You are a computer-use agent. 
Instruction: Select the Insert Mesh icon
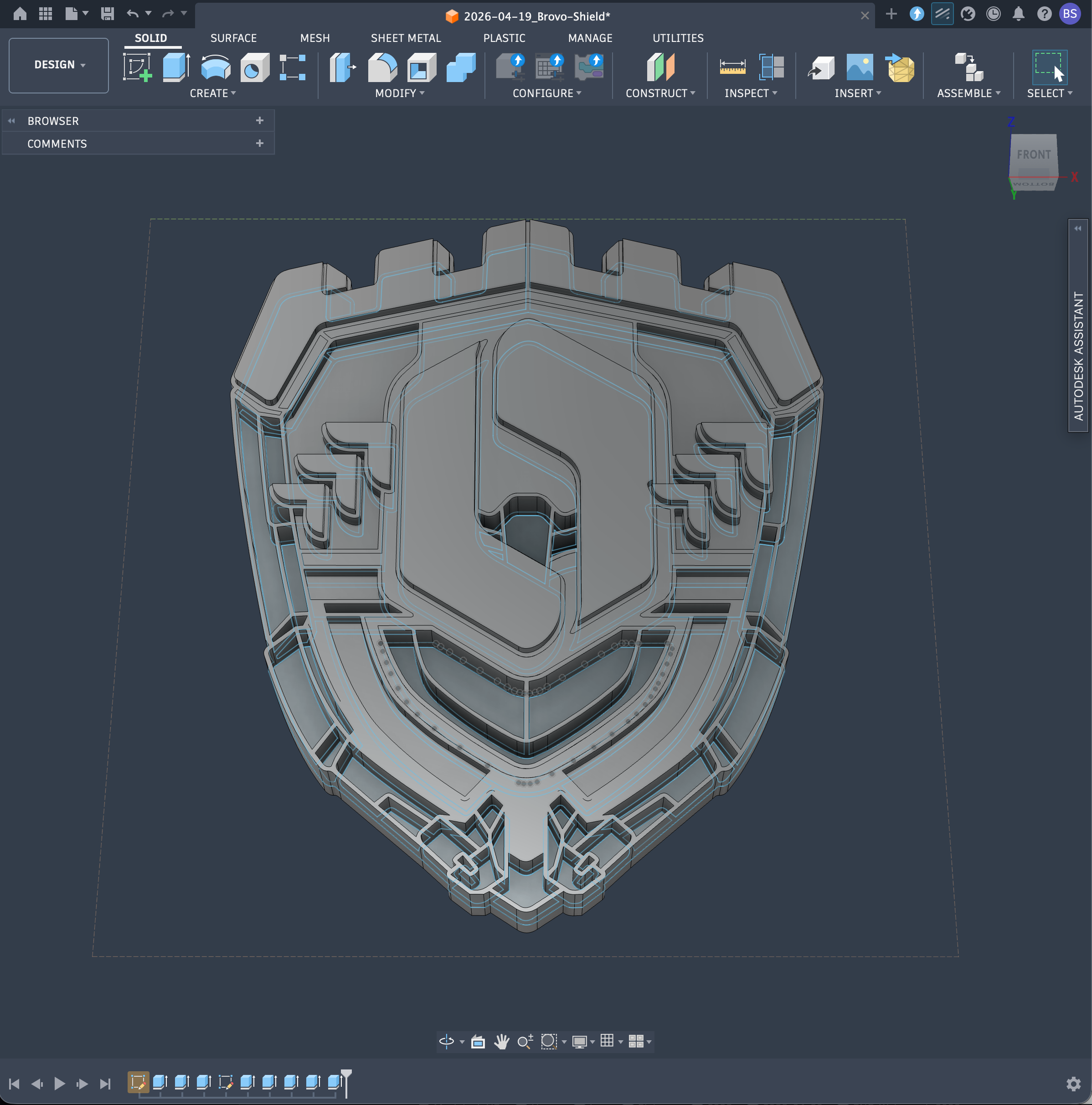point(900,67)
